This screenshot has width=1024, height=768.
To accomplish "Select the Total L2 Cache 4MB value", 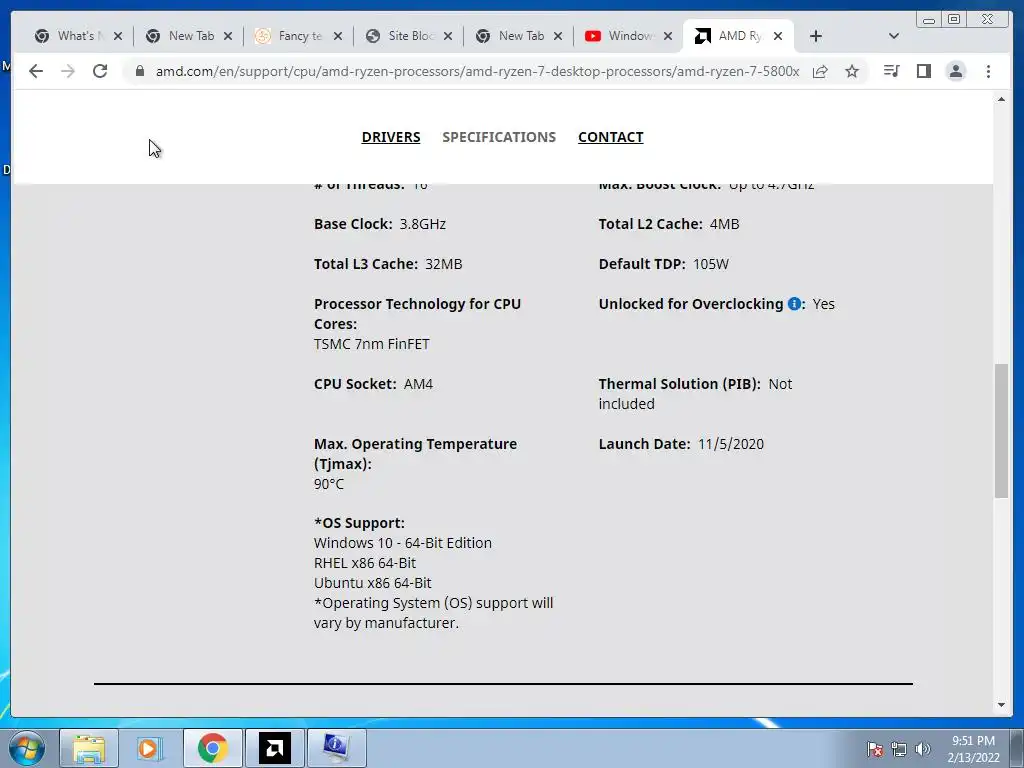I will (724, 224).
